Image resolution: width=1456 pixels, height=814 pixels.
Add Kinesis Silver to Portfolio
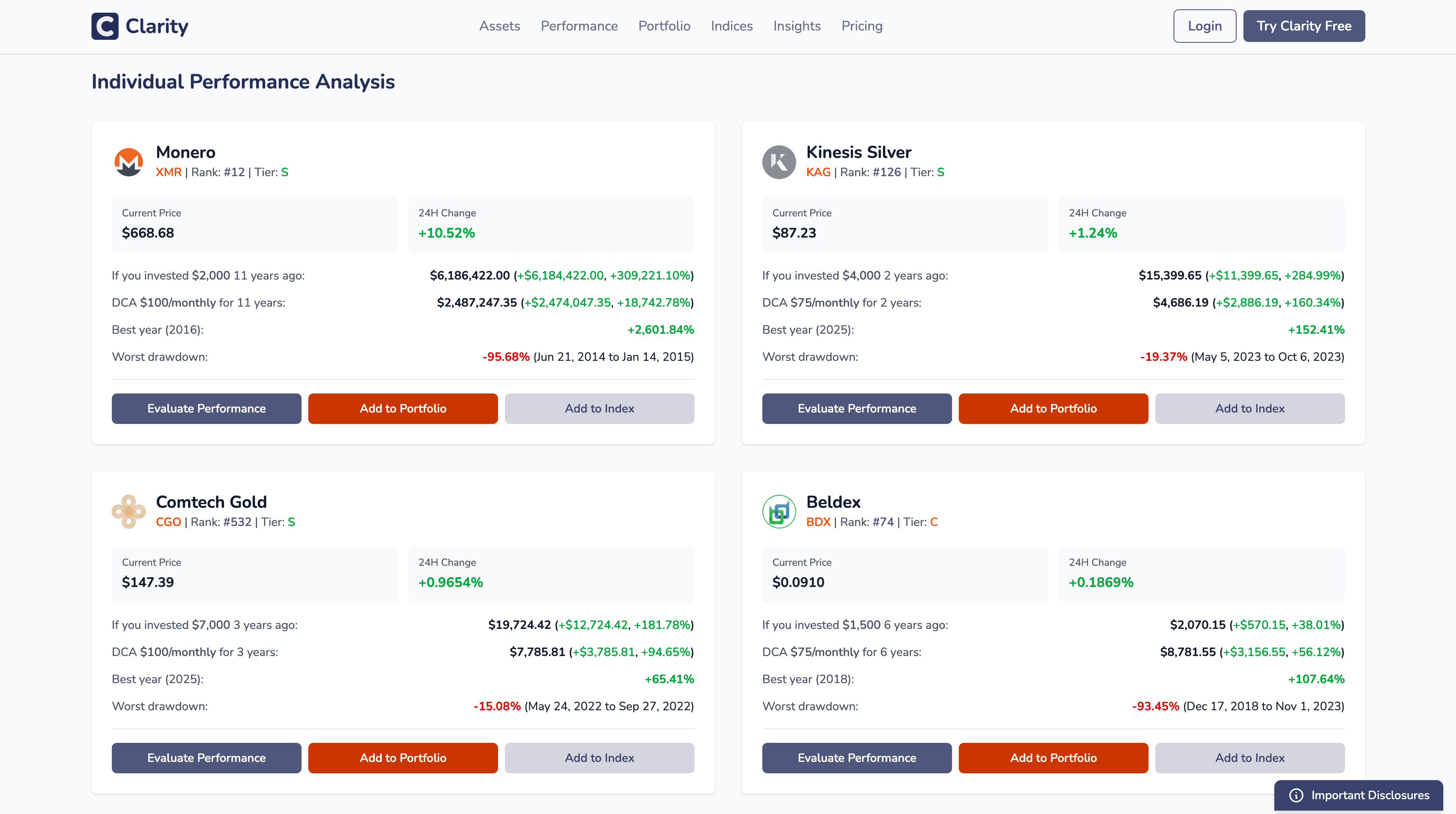click(1053, 408)
